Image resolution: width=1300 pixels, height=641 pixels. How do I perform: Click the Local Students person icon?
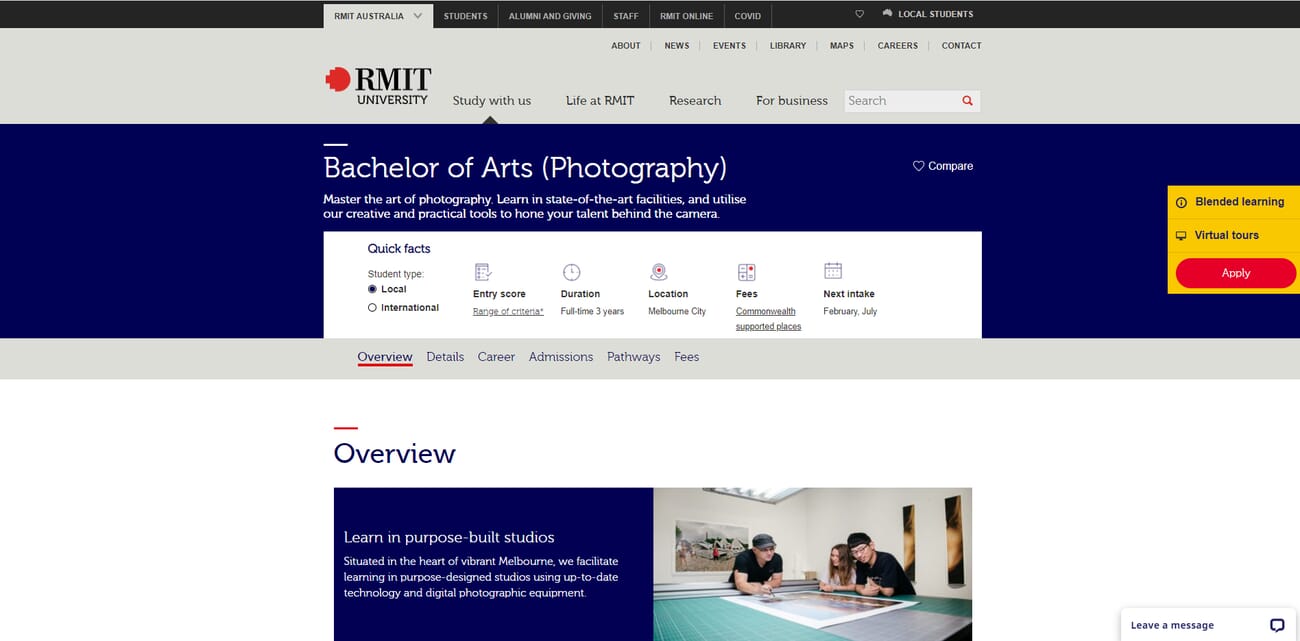click(x=887, y=14)
